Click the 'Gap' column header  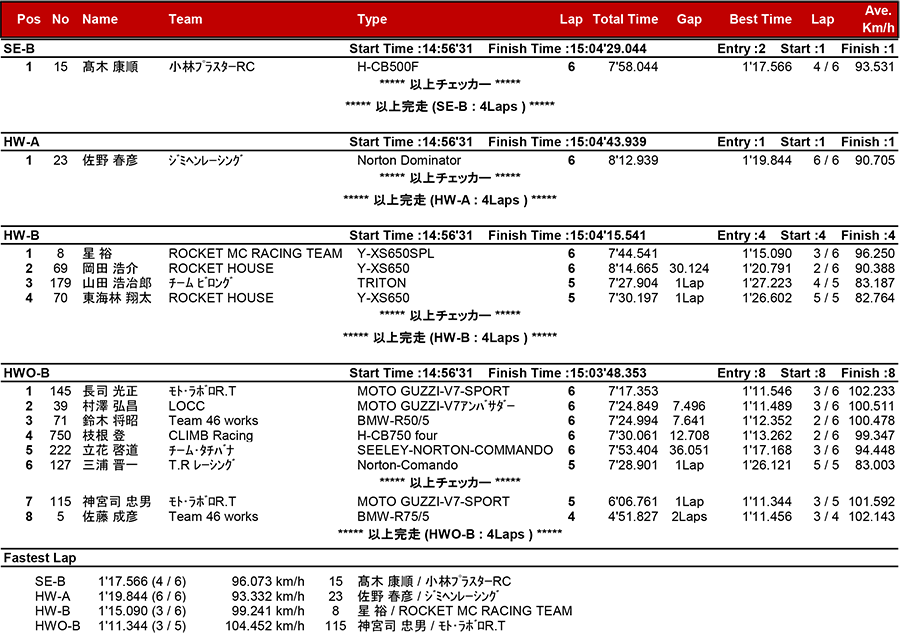point(689,19)
